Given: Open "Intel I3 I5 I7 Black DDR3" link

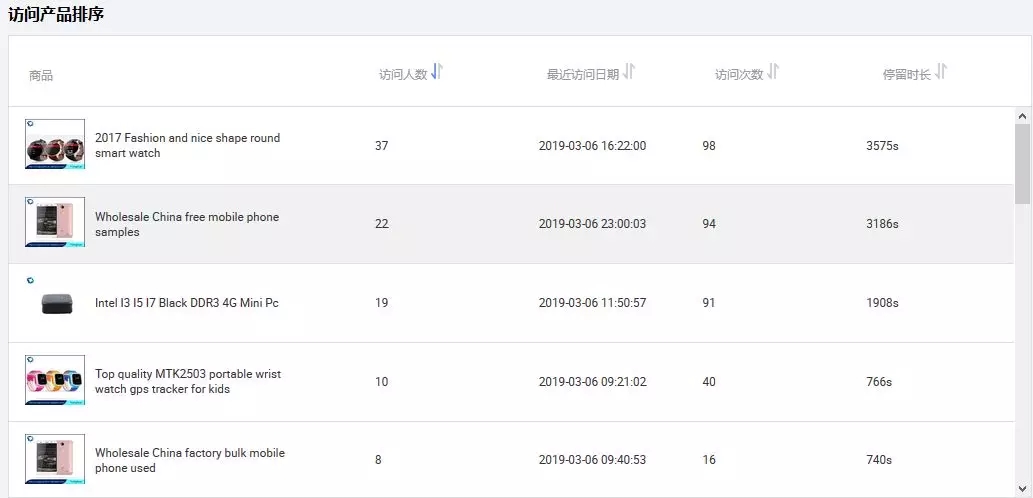Looking at the screenshot, I should [186, 303].
